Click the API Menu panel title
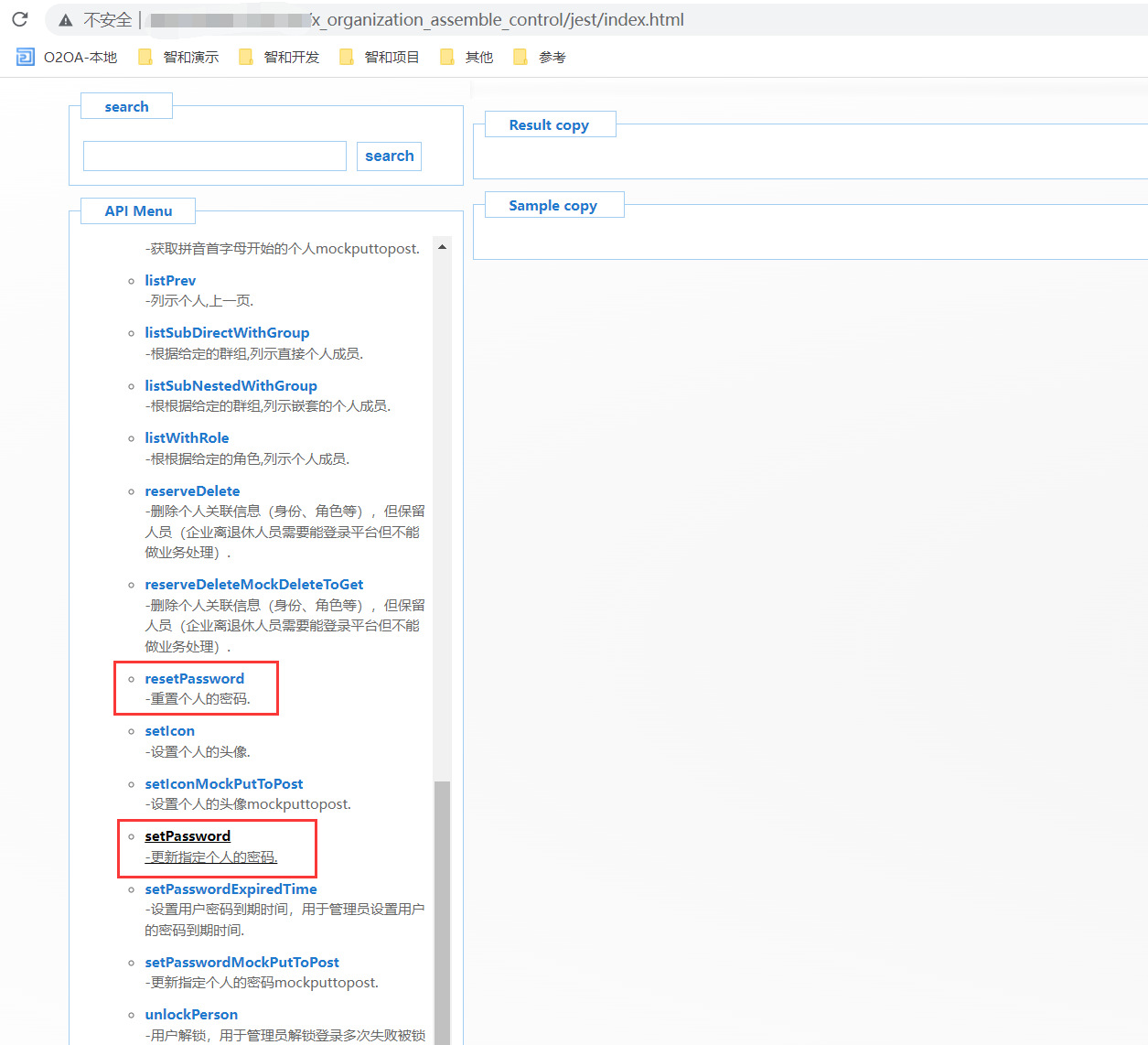Image resolution: width=1148 pixels, height=1045 pixels. pos(138,210)
